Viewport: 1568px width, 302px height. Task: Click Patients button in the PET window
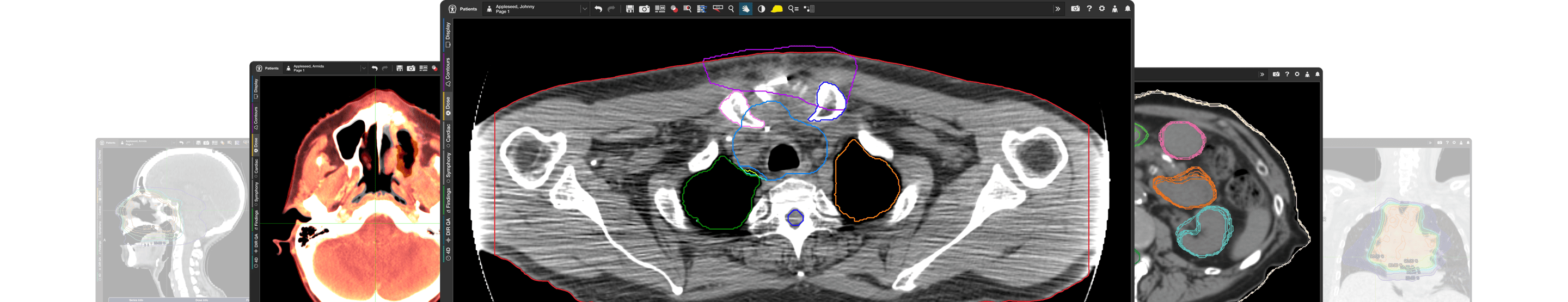(267, 68)
